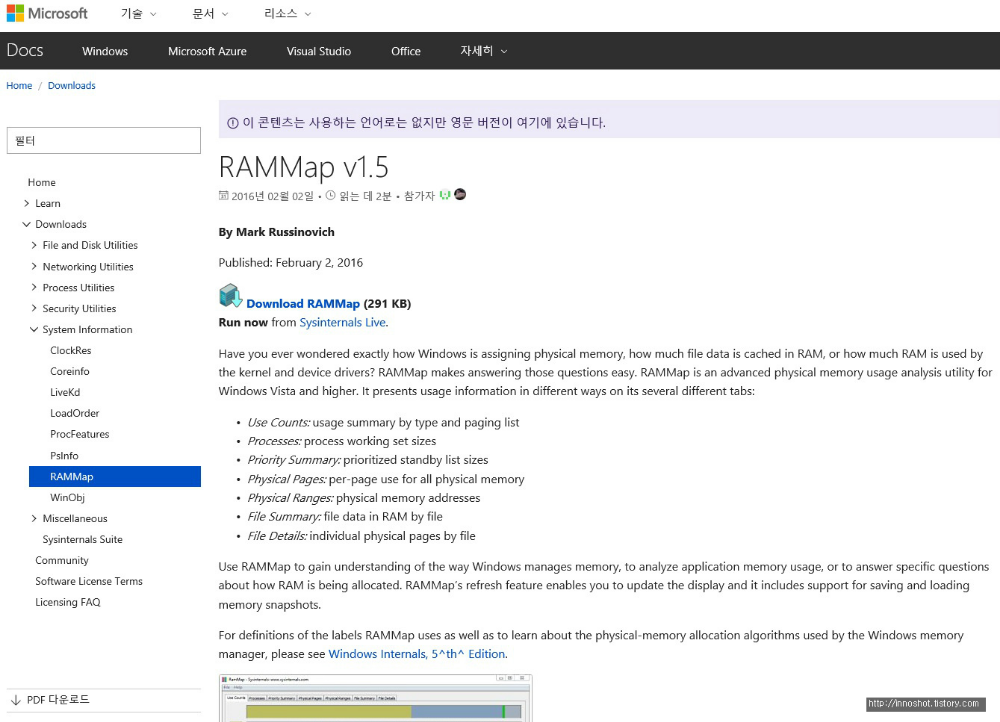Expand Process Utilities node
The image size is (1000, 722).
pos(34,287)
